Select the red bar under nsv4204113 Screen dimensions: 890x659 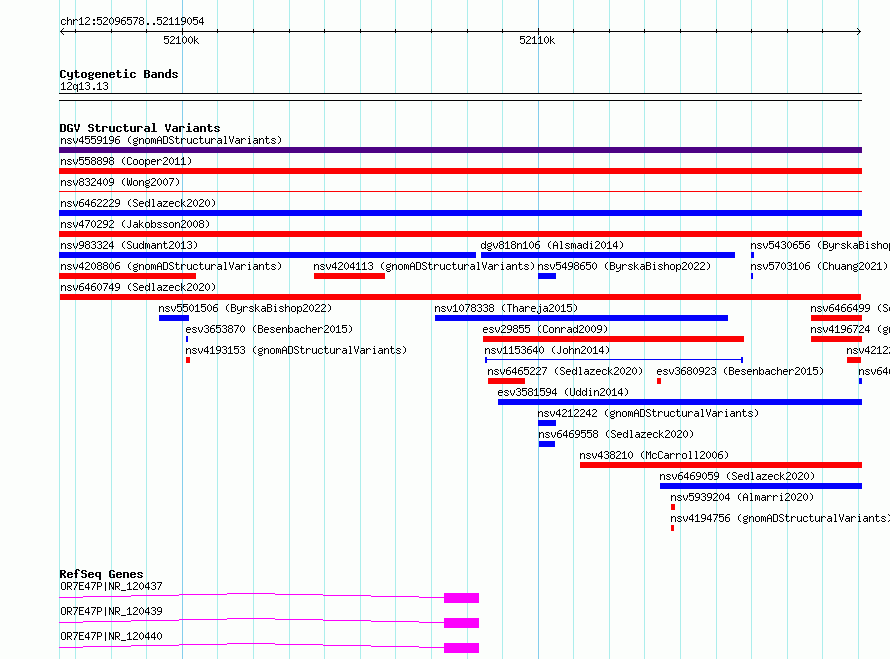tap(349, 276)
